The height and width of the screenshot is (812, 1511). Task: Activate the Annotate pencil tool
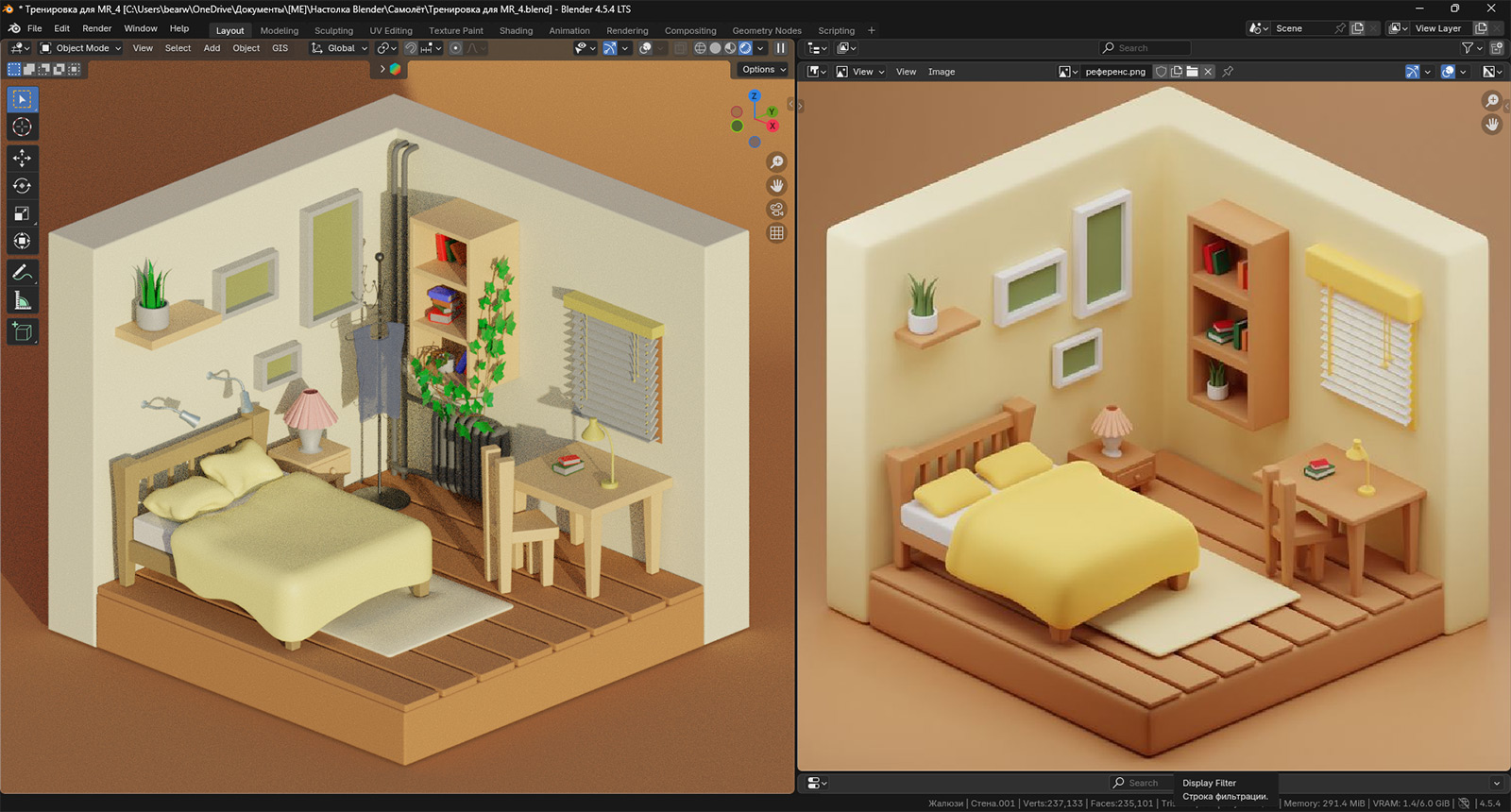22,273
